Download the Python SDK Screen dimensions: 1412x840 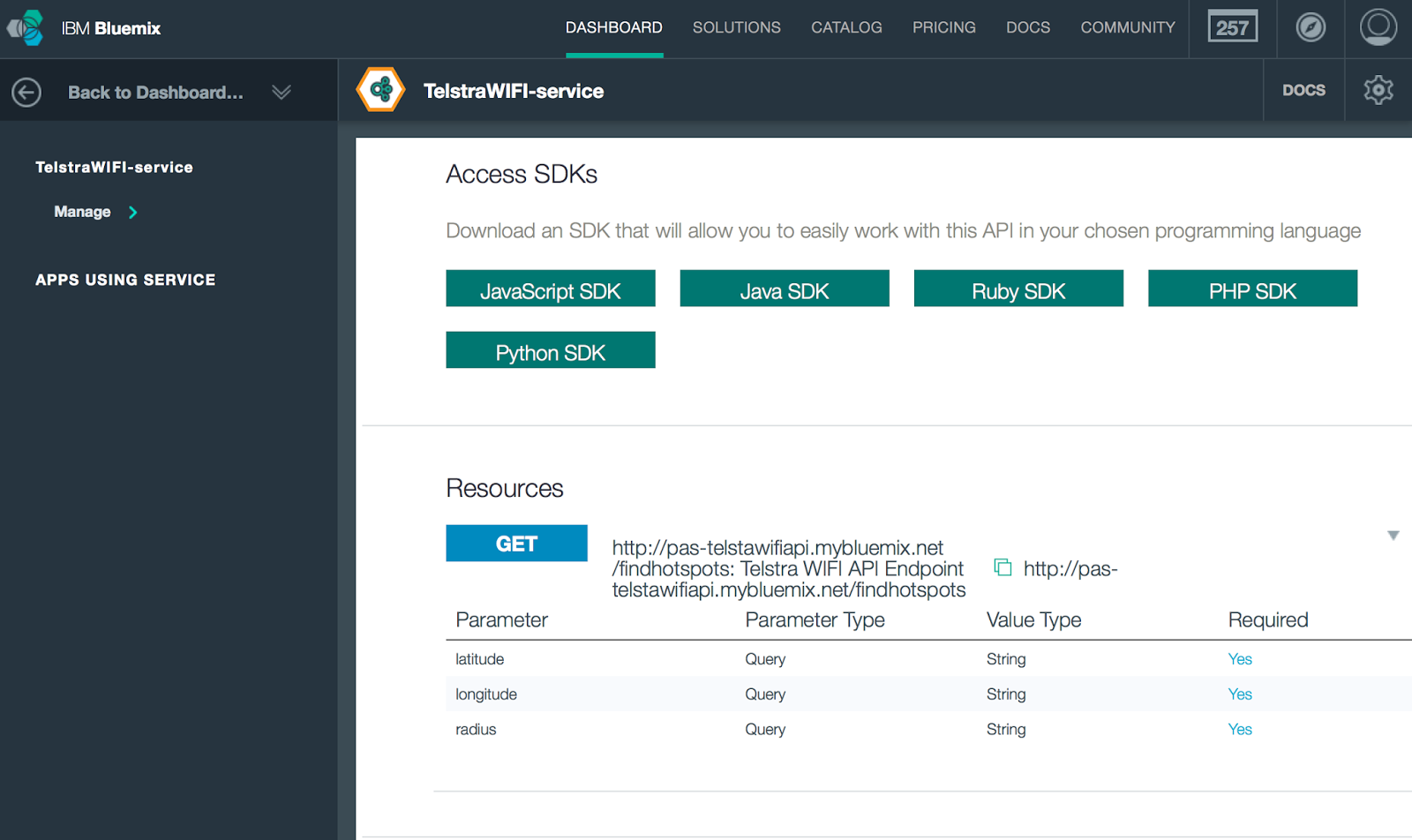click(551, 350)
